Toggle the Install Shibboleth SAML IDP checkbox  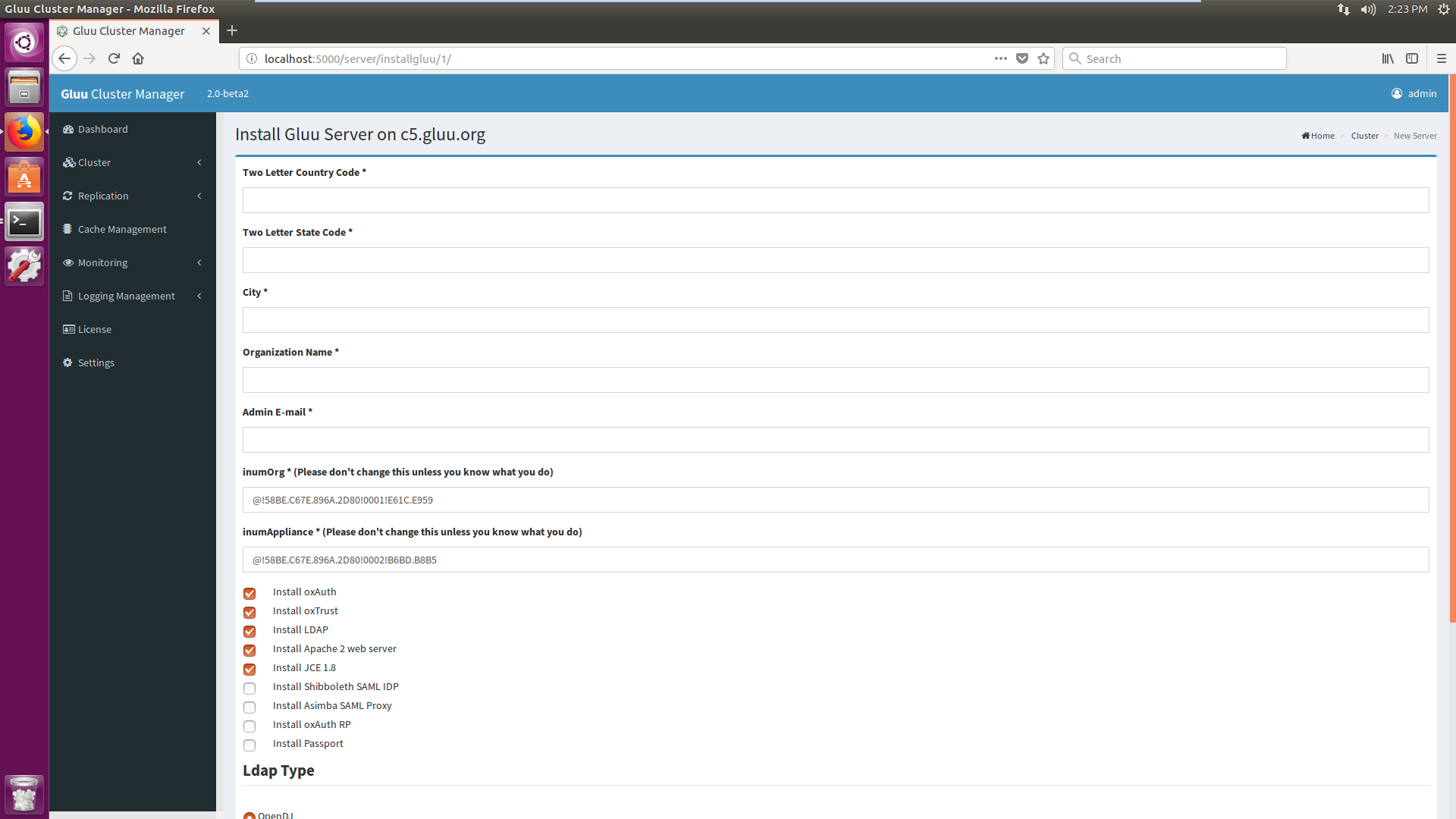[250, 688]
